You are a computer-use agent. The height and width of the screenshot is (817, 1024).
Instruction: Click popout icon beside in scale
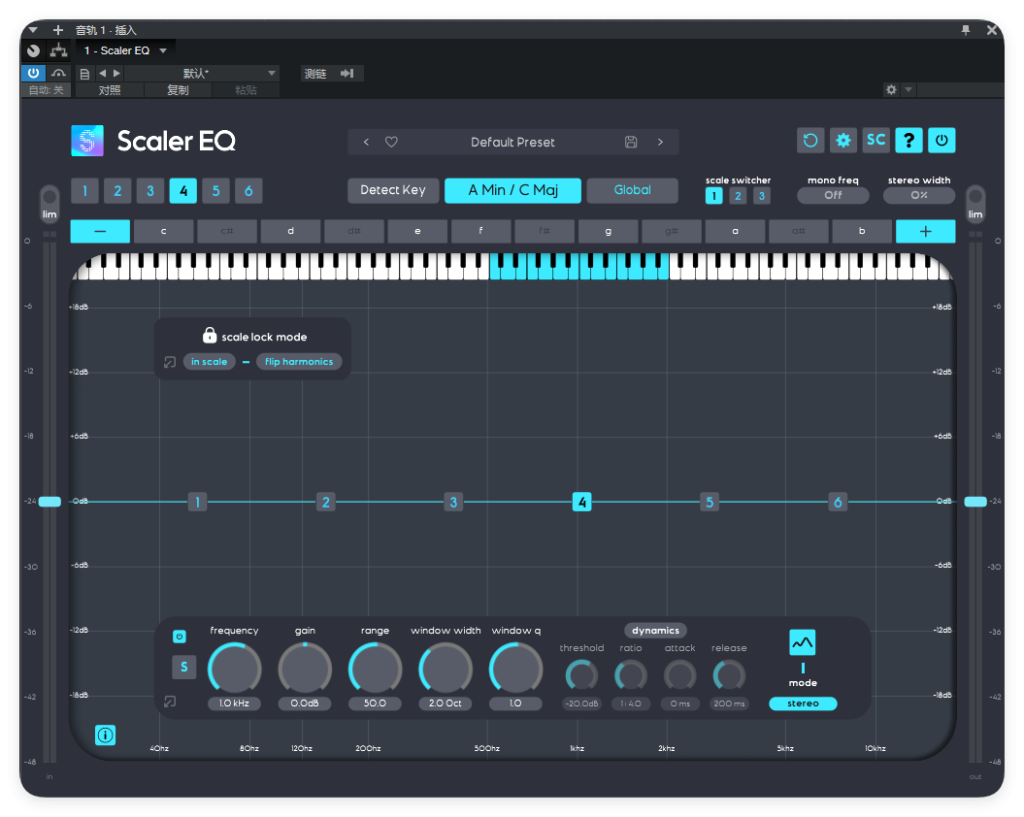tap(170, 362)
